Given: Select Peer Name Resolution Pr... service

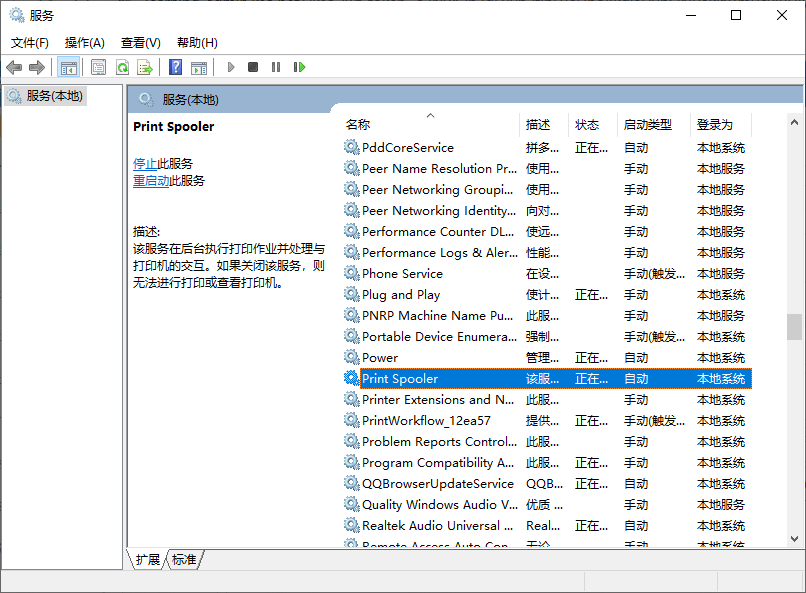Looking at the screenshot, I should point(439,169).
